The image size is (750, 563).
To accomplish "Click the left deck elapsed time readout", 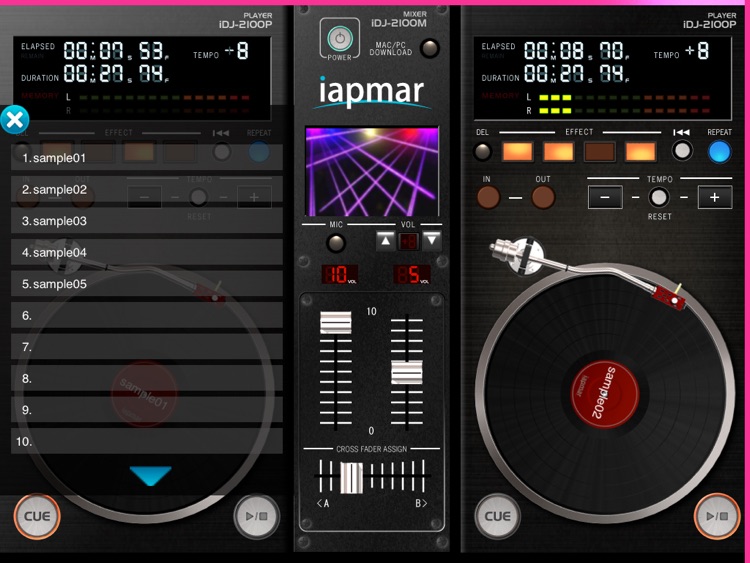I will coord(116,51).
